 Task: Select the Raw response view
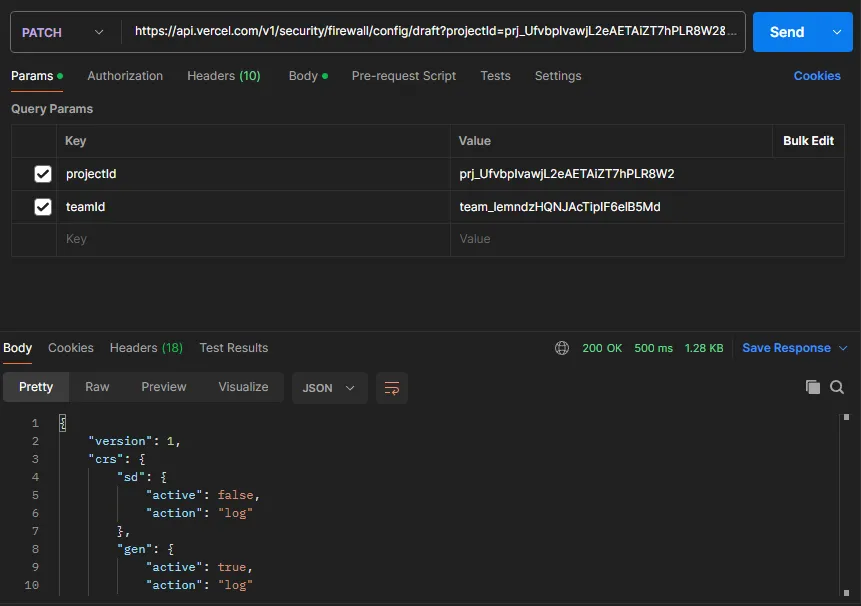click(x=97, y=387)
